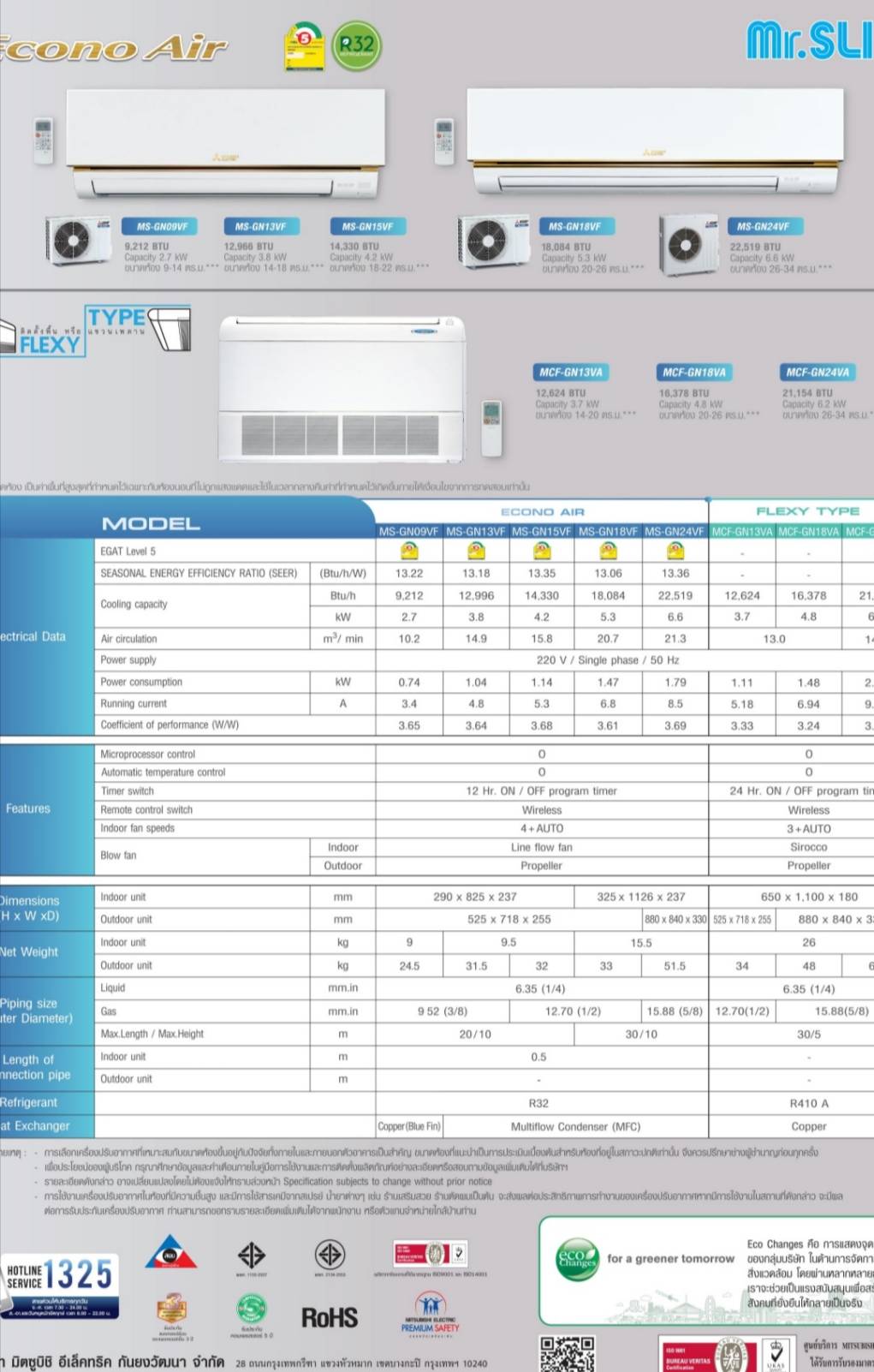The width and height of the screenshot is (874, 1372).
Task: Click the blue MCF-GN13VA model label
Action: [x=571, y=373]
